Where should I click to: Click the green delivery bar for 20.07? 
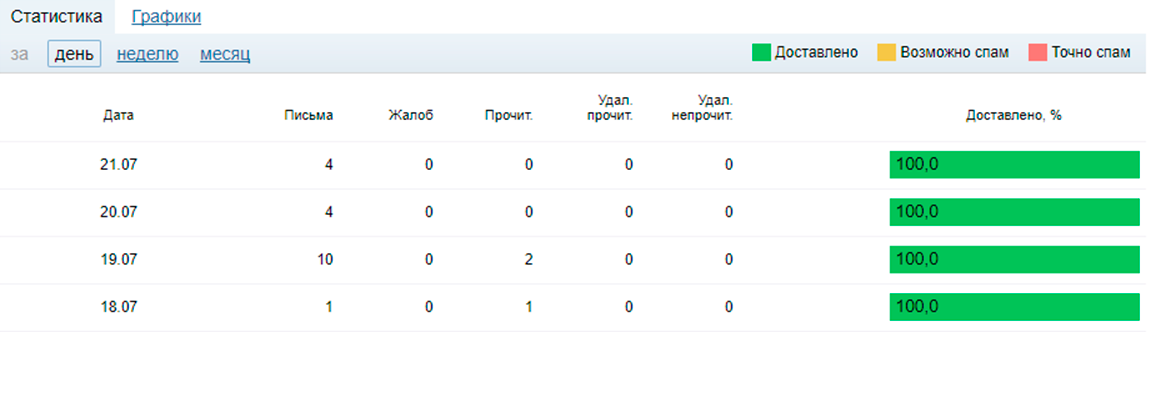coord(1014,212)
